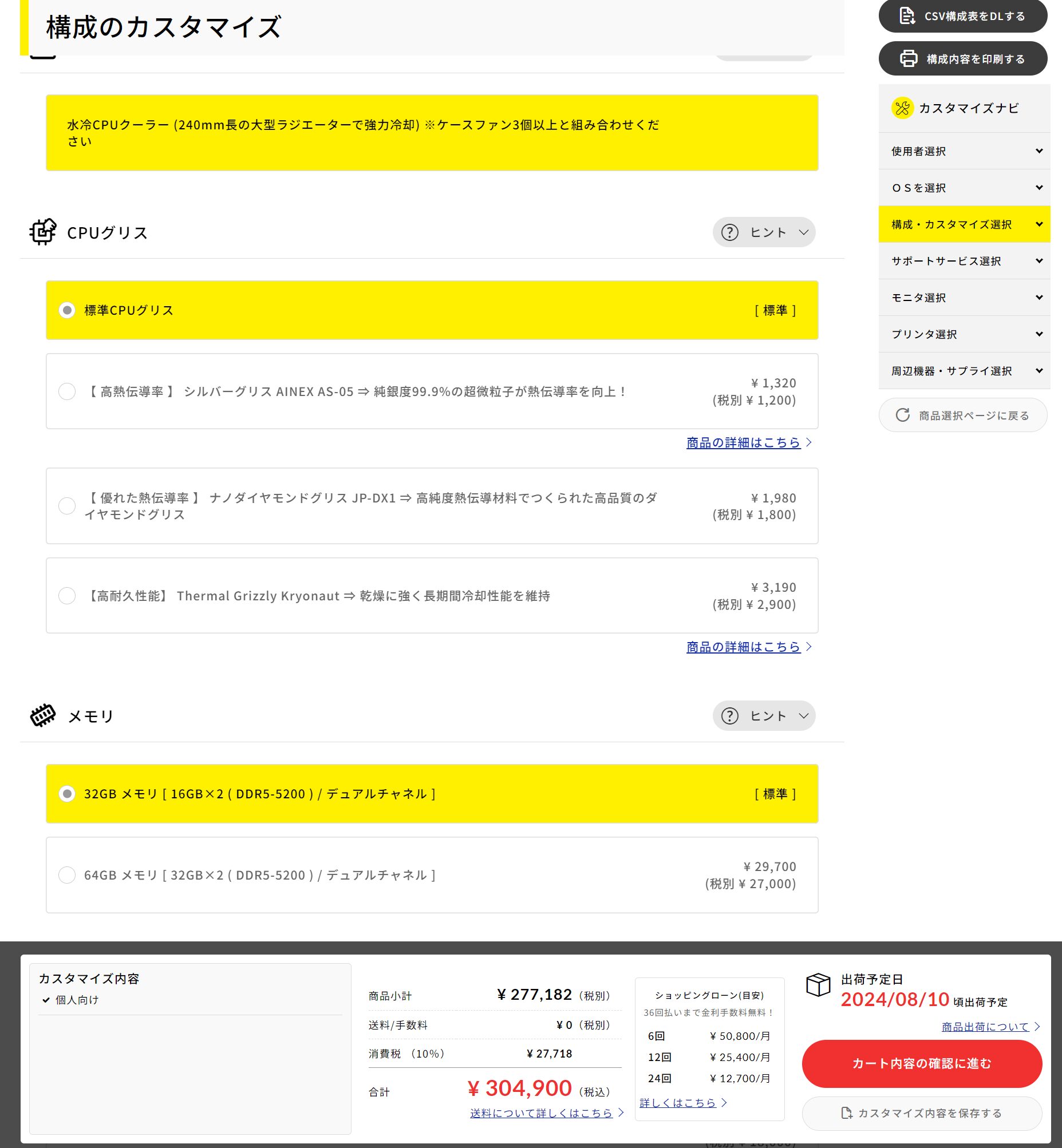Expand the 使用者選択 chevron

click(x=1039, y=151)
